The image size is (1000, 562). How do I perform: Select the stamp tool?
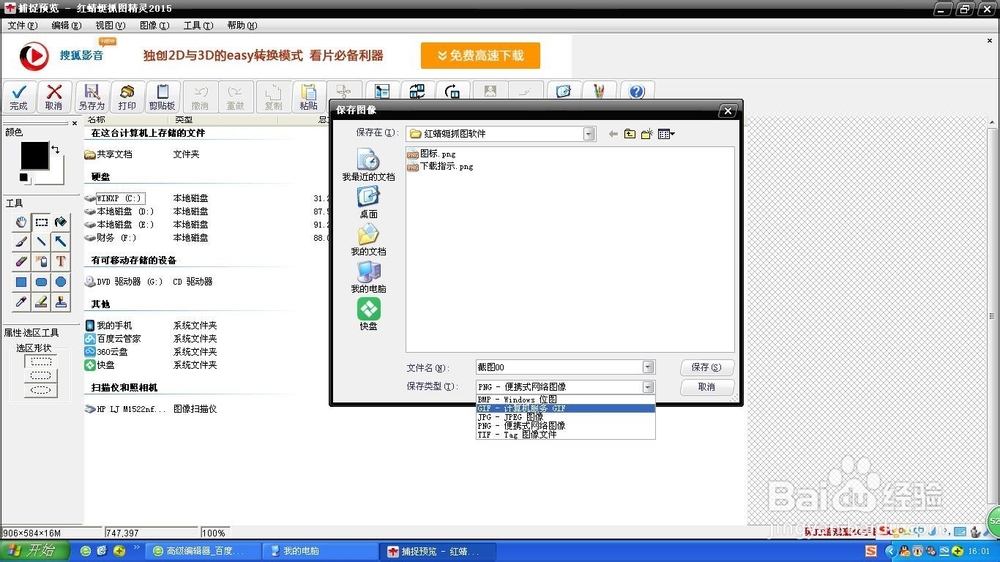coord(61,302)
